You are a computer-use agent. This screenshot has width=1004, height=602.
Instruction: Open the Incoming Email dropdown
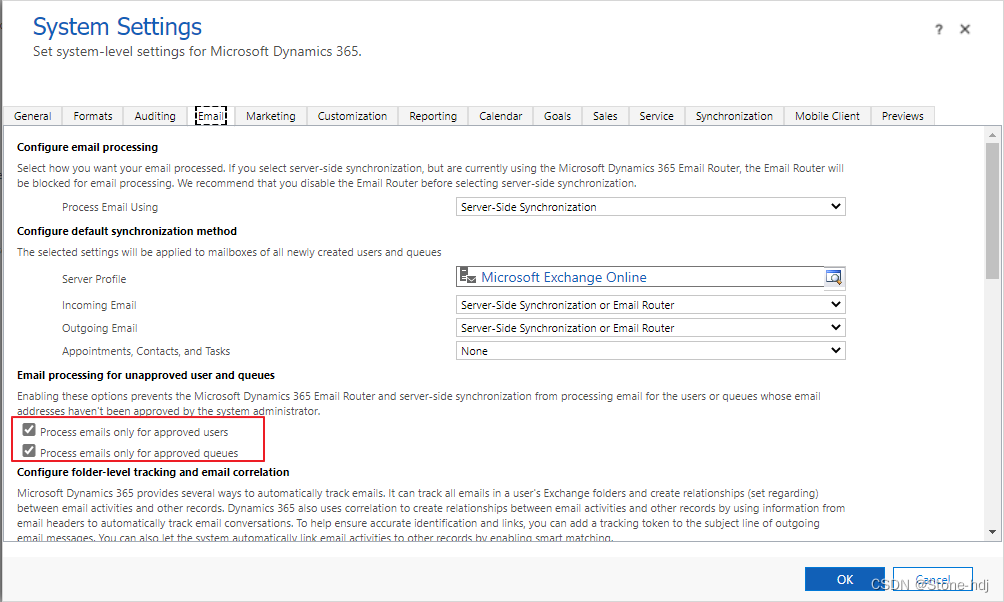pos(651,305)
